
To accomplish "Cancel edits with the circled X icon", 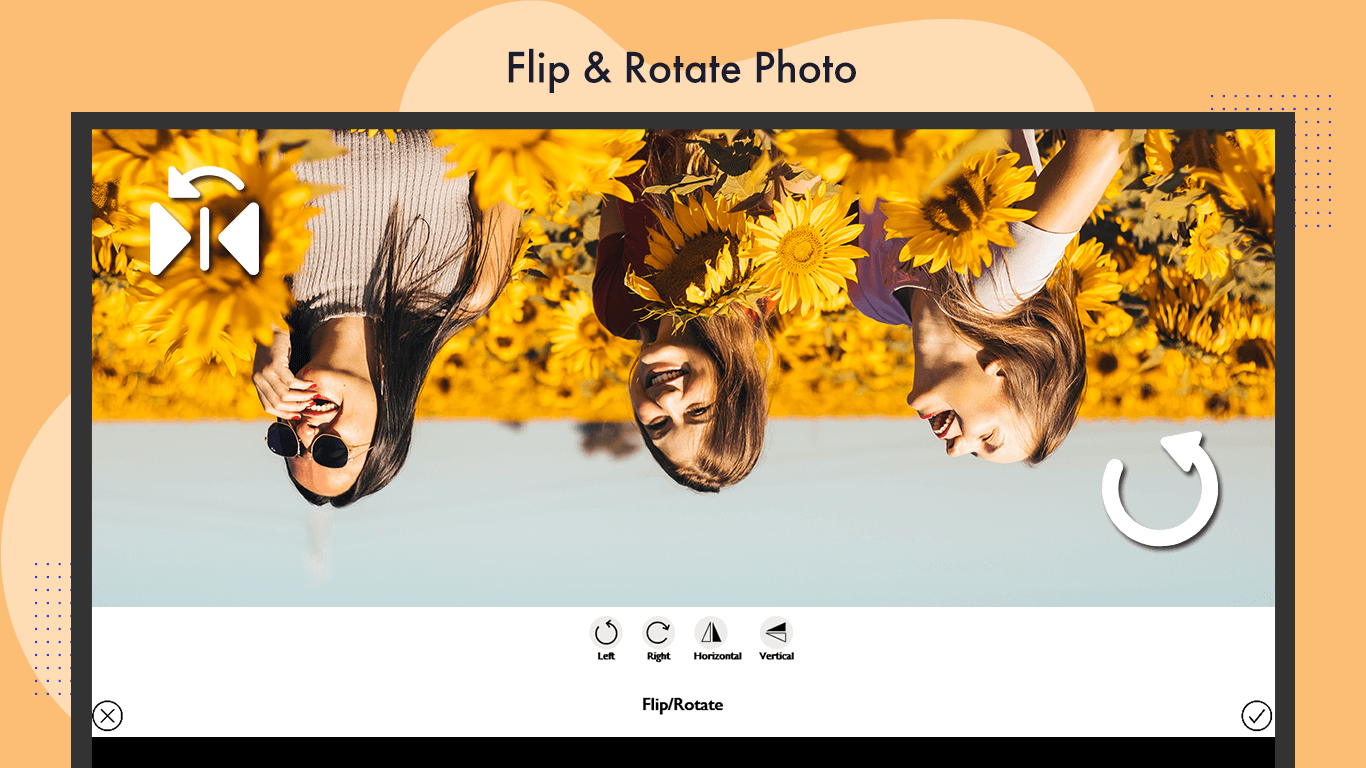I will 107,716.
